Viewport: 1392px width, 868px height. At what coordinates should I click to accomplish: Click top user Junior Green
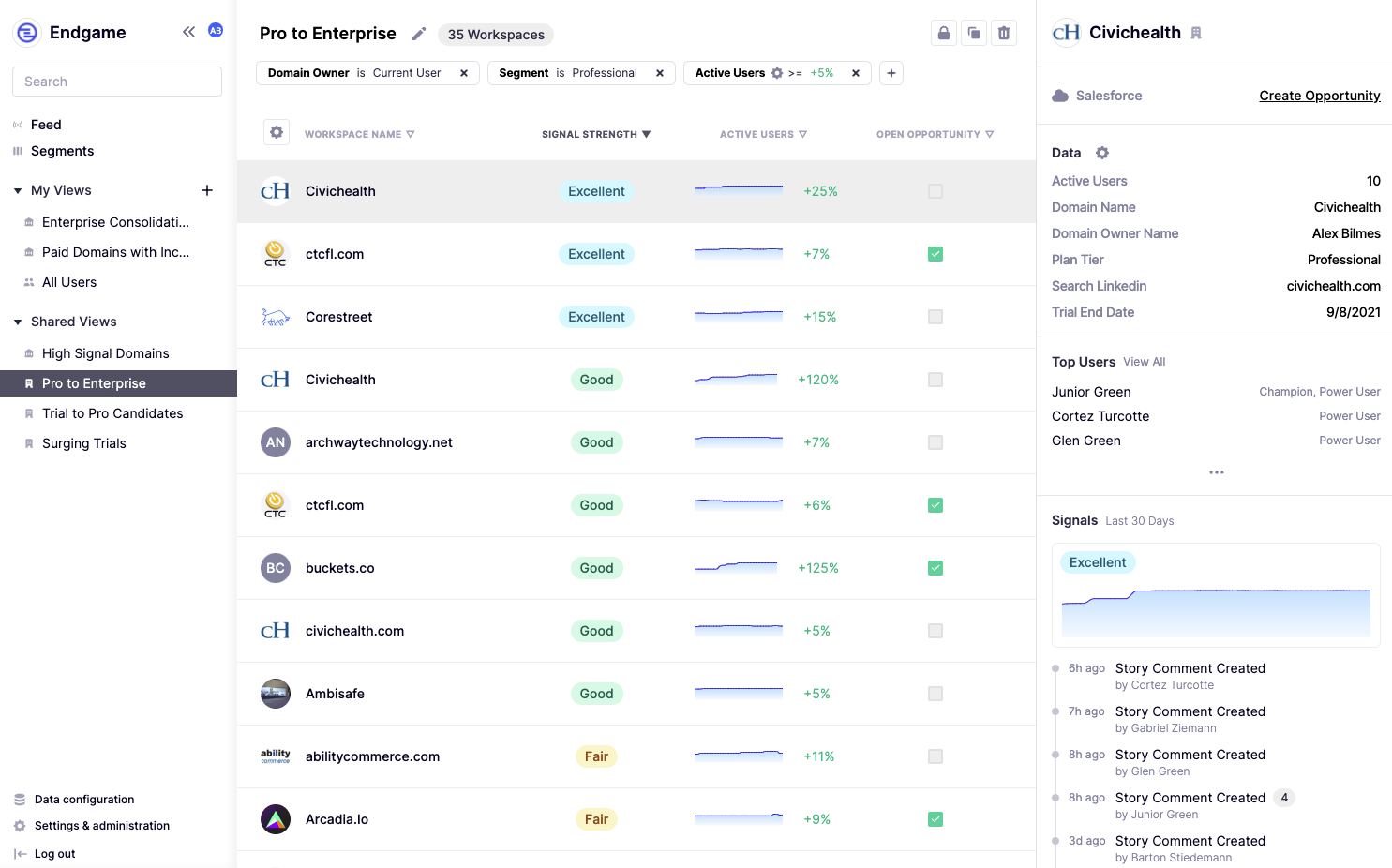(x=1091, y=392)
